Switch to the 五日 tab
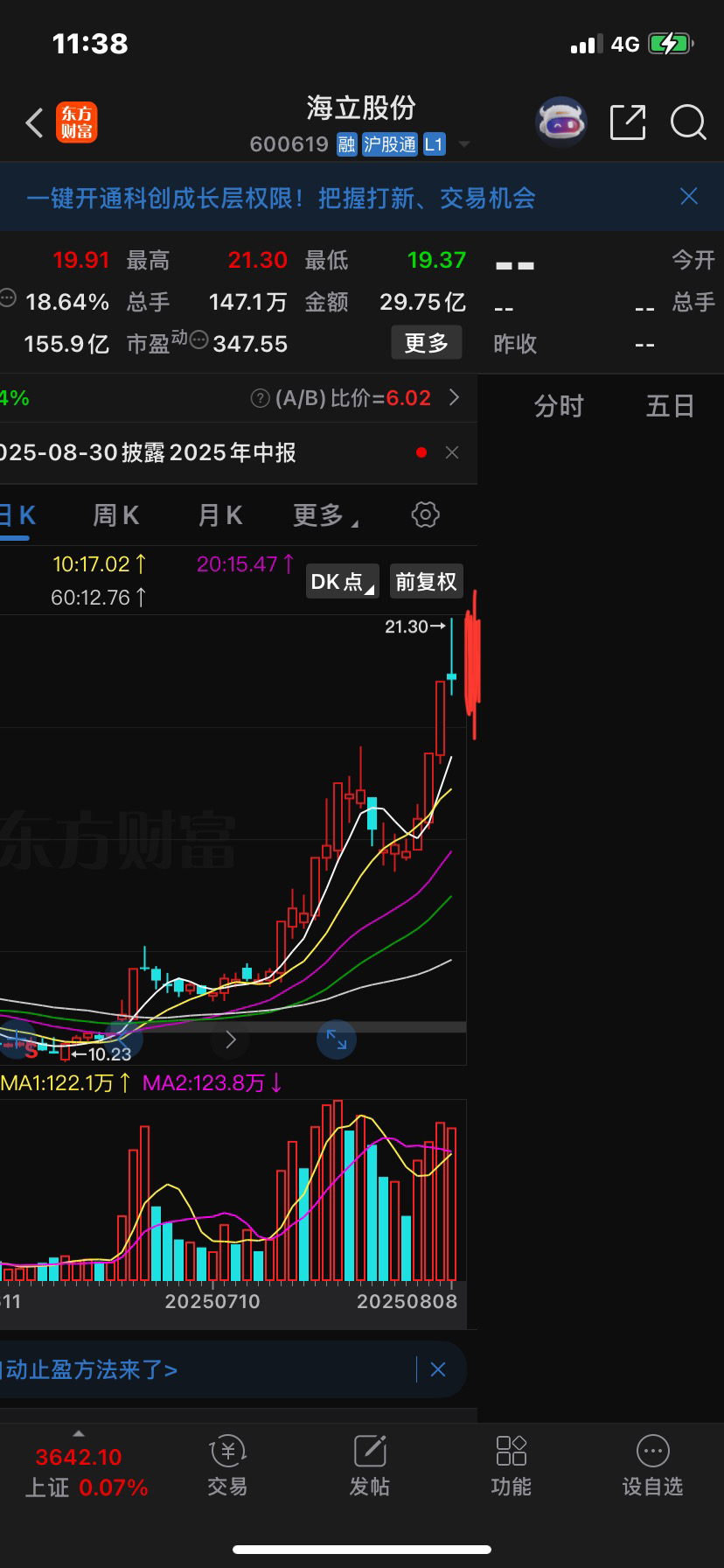The image size is (724, 1568). (670, 406)
